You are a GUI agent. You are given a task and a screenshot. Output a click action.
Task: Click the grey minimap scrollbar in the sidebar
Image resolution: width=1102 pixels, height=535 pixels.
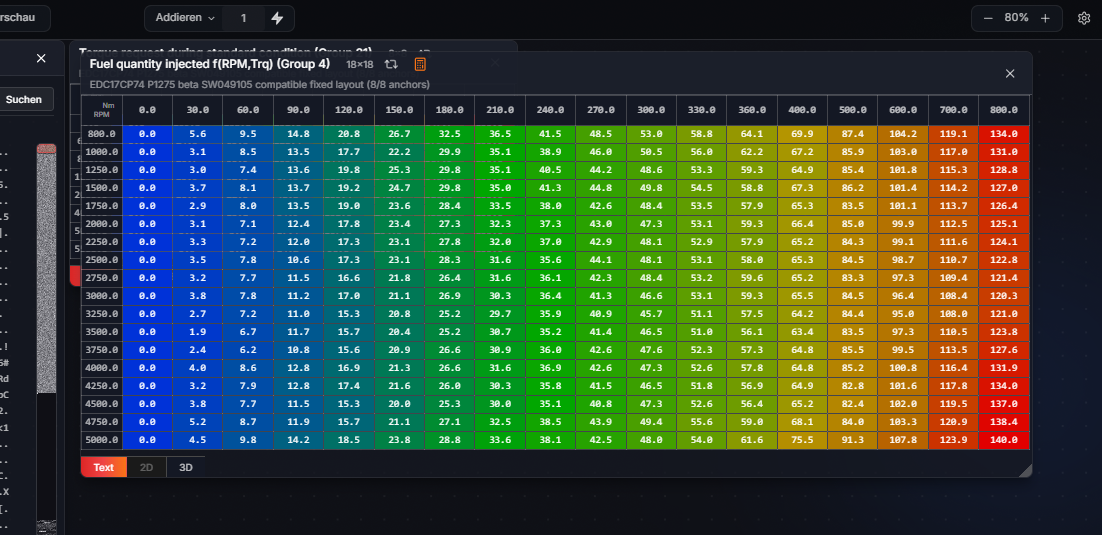click(x=46, y=269)
